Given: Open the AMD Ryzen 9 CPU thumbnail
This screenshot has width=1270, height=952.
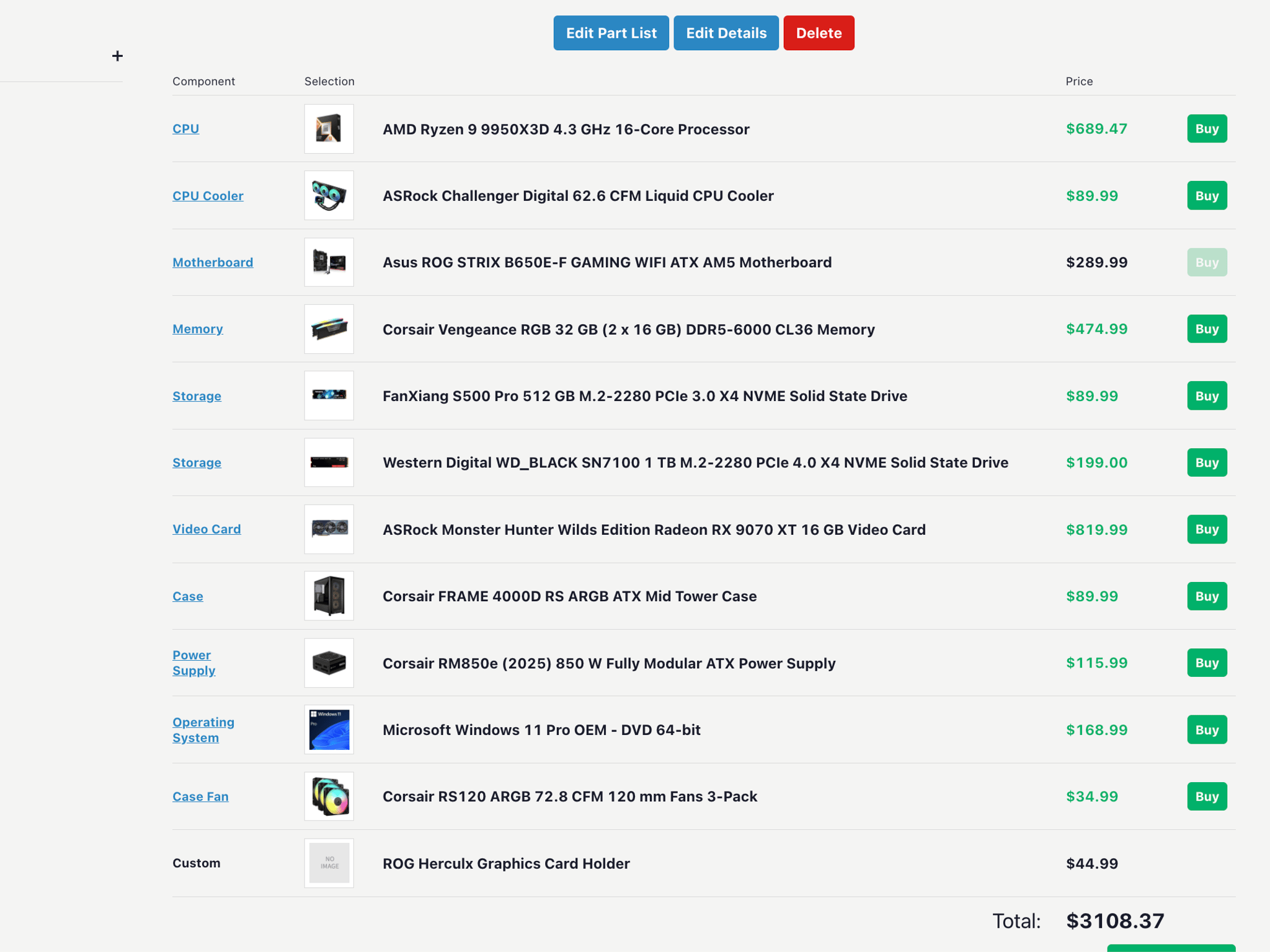Looking at the screenshot, I should point(329,129).
